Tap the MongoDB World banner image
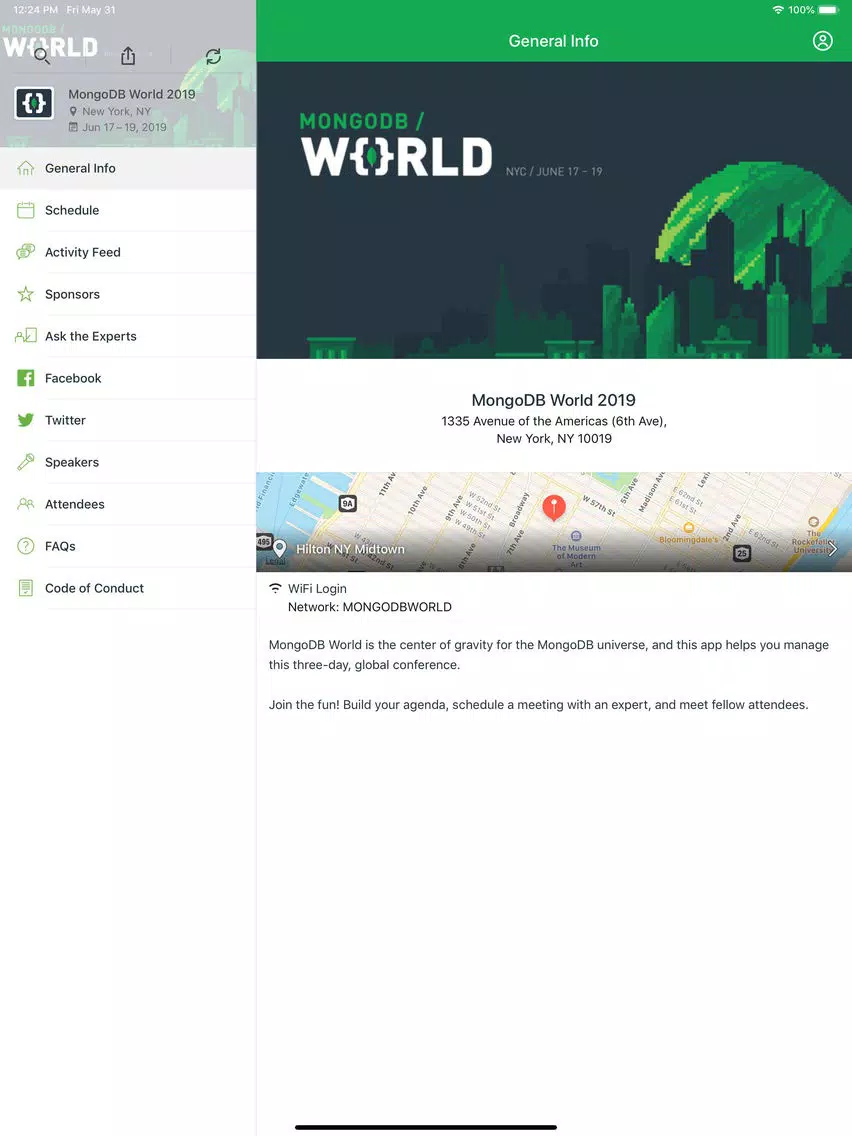Image resolution: width=852 pixels, height=1136 pixels. [554, 210]
